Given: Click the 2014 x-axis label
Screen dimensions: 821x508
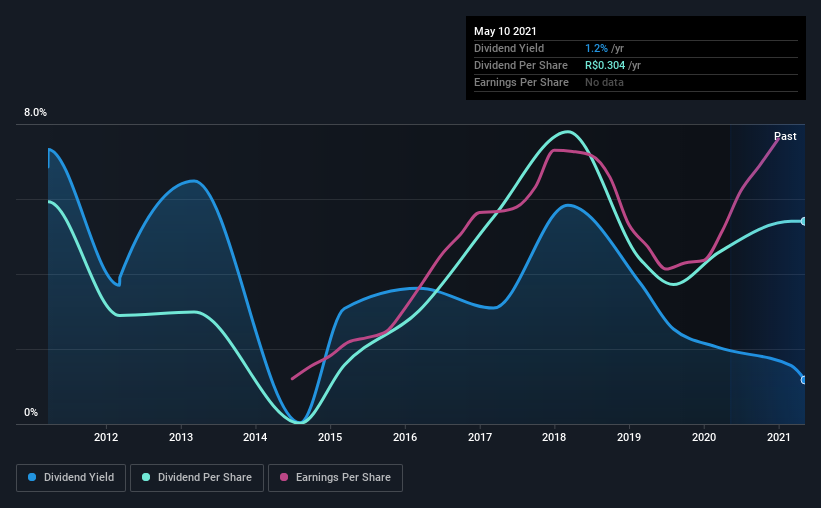Looking at the screenshot, I should pyautogui.click(x=255, y=437).
